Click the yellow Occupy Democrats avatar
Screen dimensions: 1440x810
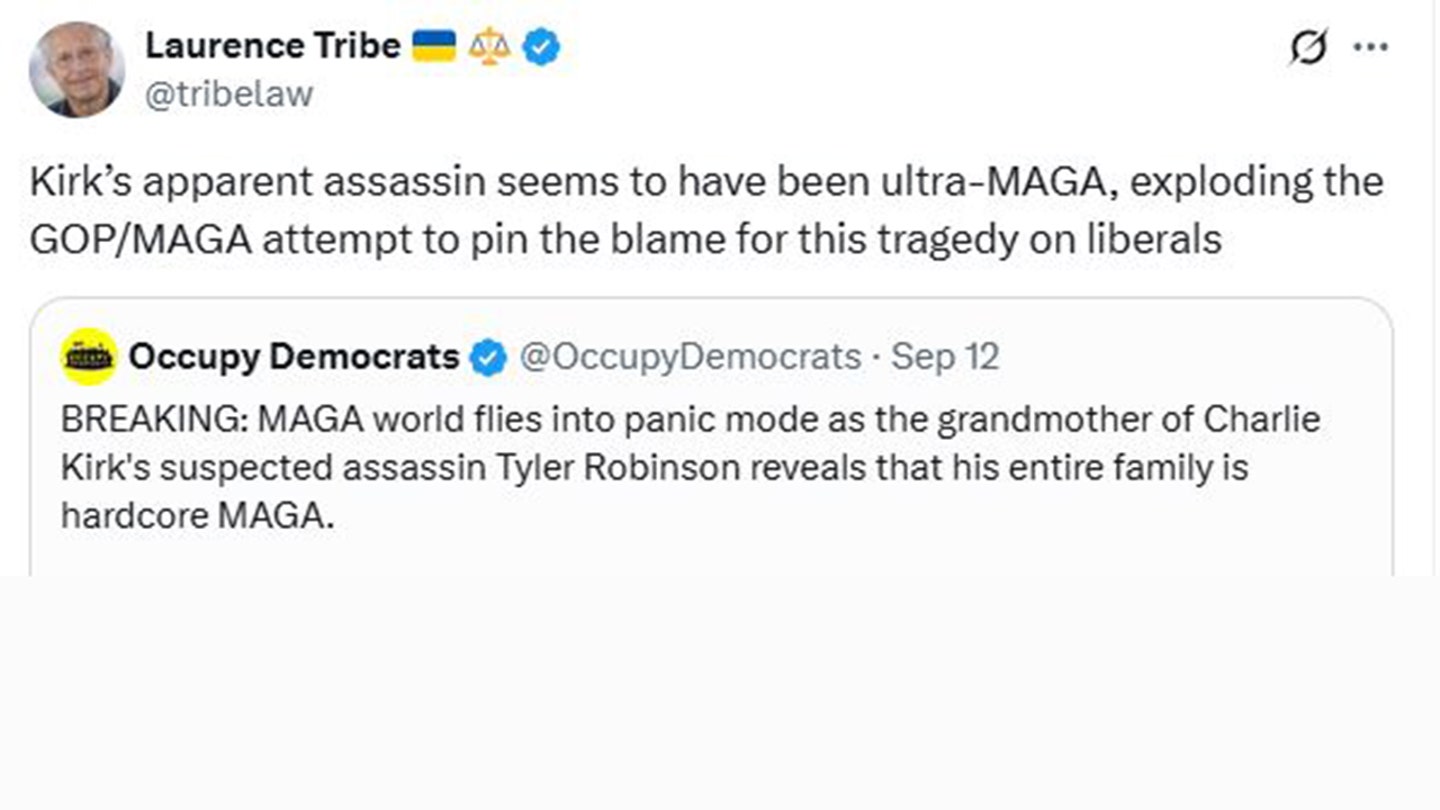click(89, 357)
